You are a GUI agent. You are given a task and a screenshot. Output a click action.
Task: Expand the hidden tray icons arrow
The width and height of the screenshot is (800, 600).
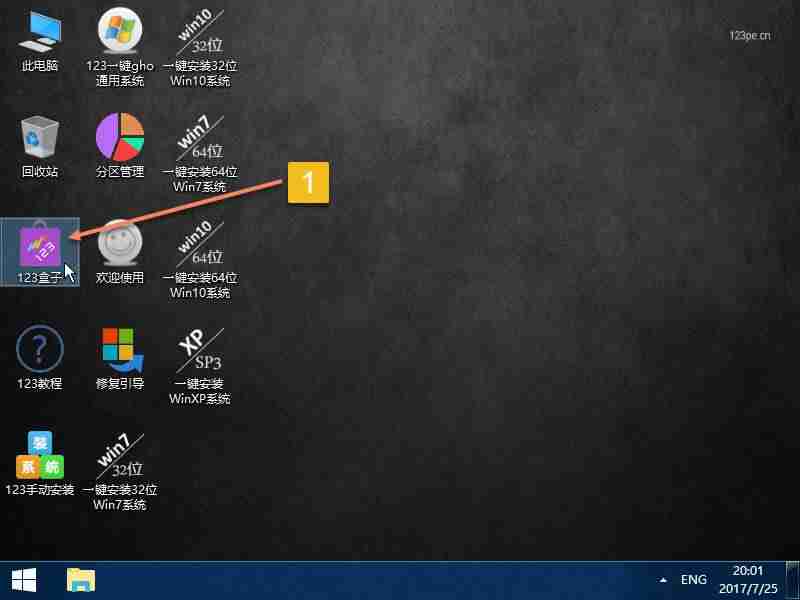pos(663,580)
